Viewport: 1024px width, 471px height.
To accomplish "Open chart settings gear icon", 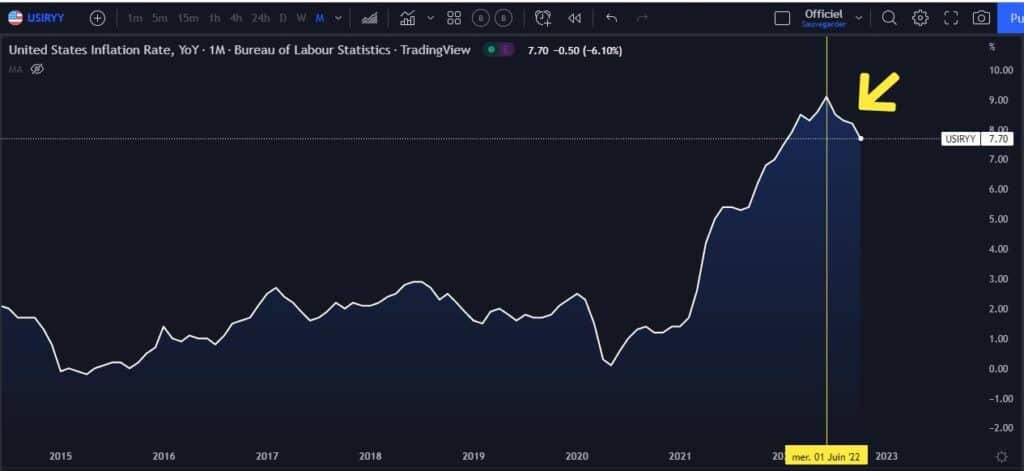I will pos(920,18).
